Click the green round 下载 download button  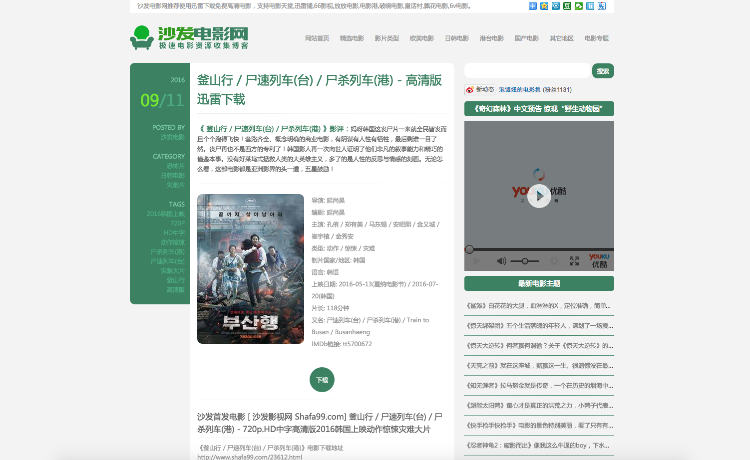[322, 380]
